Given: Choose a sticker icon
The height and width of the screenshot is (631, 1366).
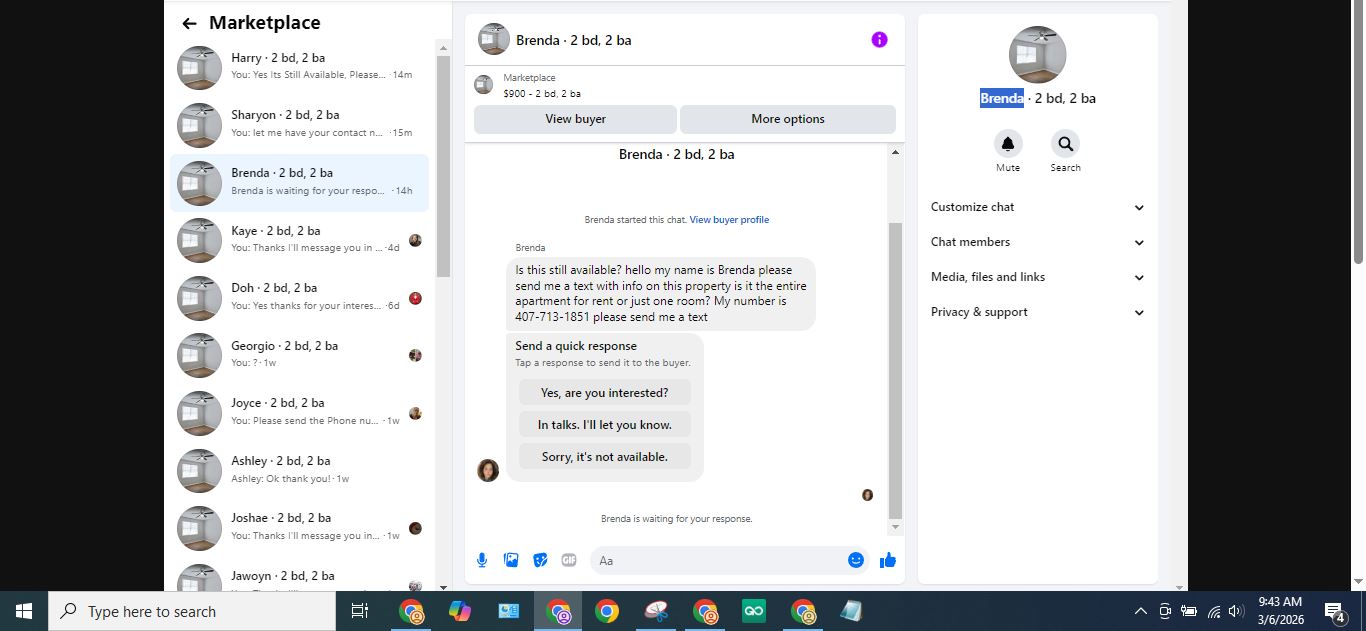Looking at the screenshot, I should pyautogui.click(x=540, y=560).
